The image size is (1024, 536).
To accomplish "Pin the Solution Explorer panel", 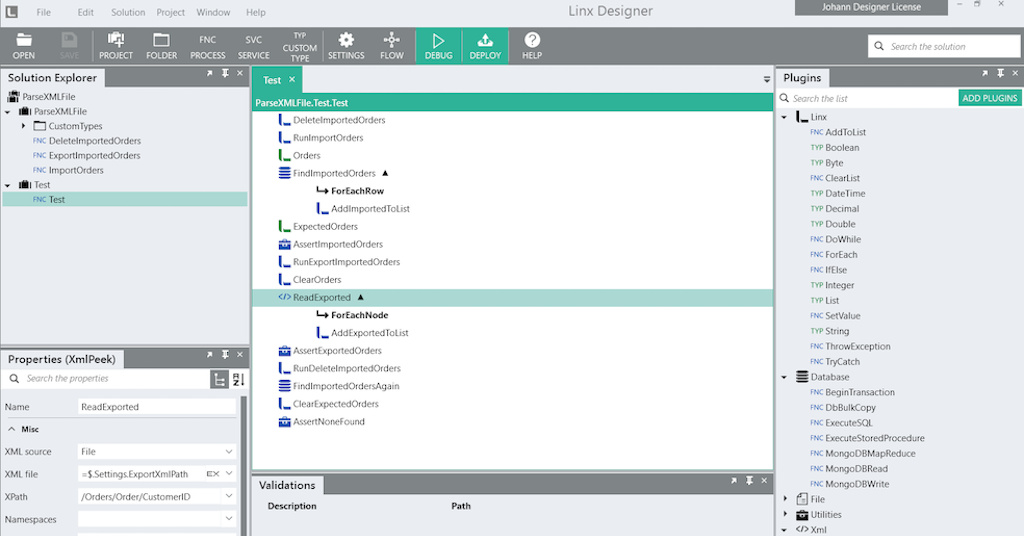I will (225, 74).
